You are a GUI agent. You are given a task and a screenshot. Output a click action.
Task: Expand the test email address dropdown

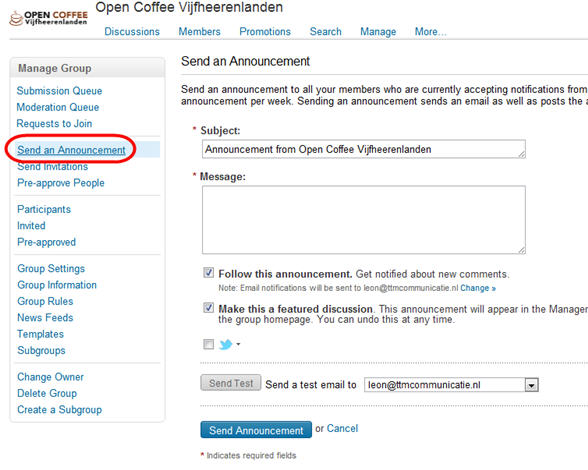pyautogui.click(x=531, y=385)
